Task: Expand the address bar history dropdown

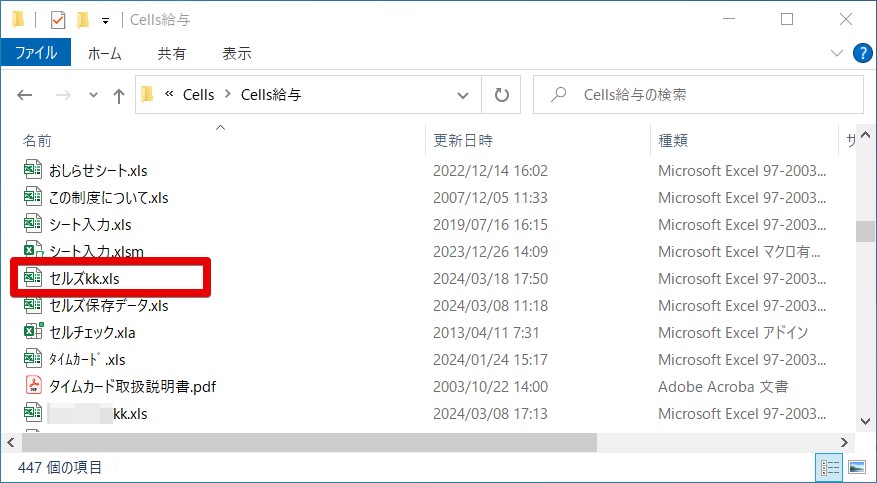Action: [463, 96]
